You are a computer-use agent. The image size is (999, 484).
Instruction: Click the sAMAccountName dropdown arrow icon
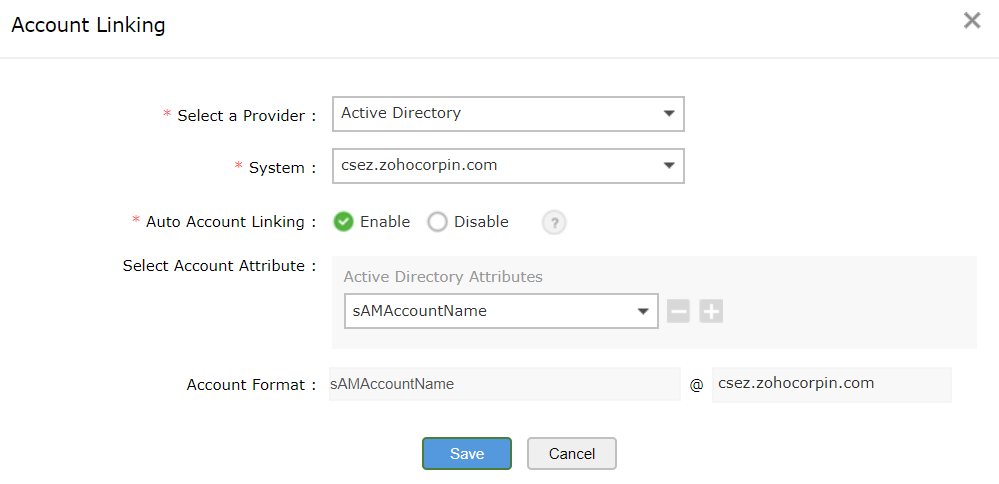[643, 311]
